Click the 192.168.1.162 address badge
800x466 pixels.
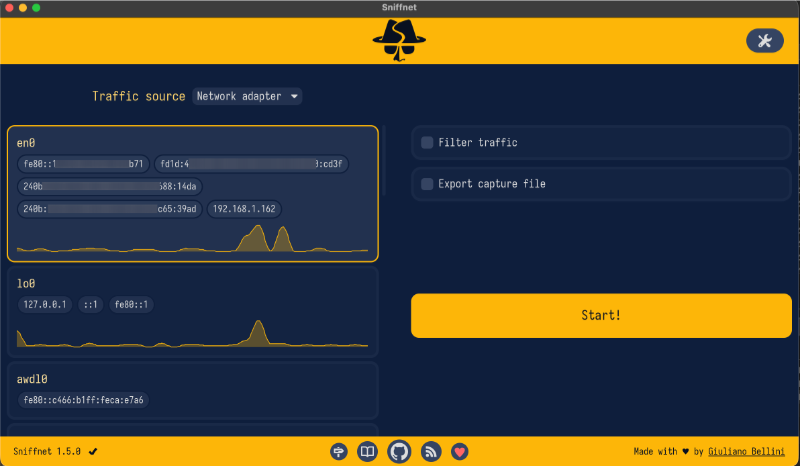[244, 209]
